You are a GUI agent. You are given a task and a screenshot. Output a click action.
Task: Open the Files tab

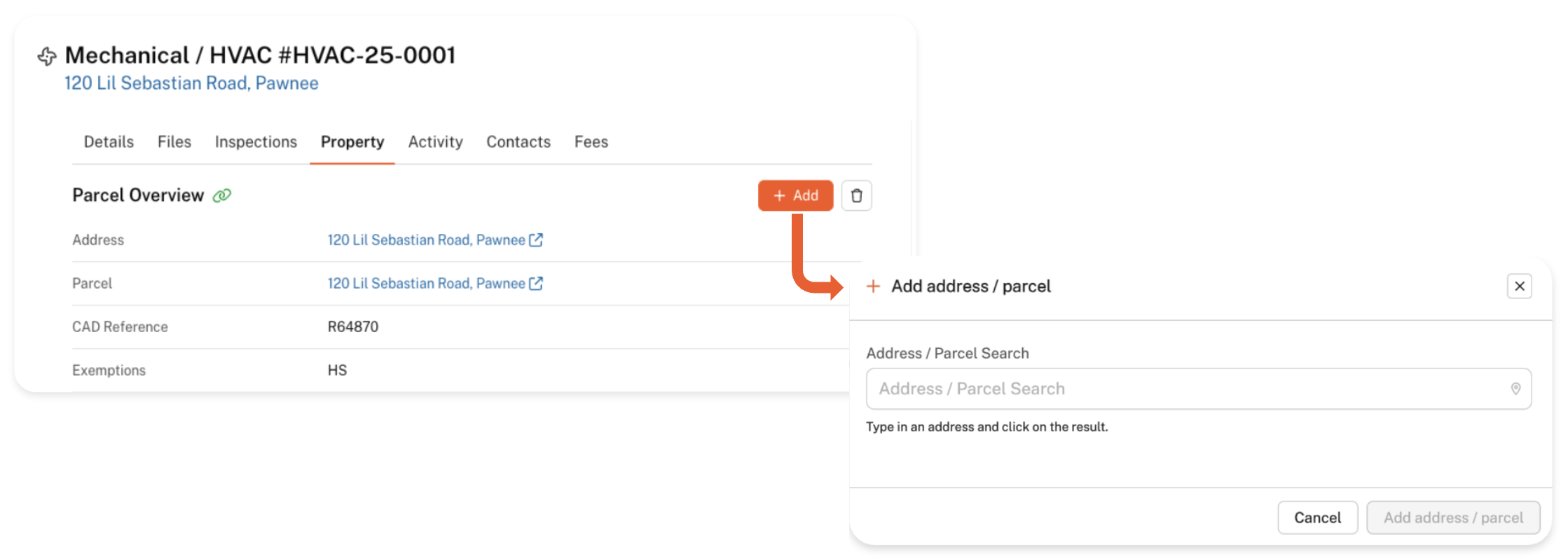(174, 142)
